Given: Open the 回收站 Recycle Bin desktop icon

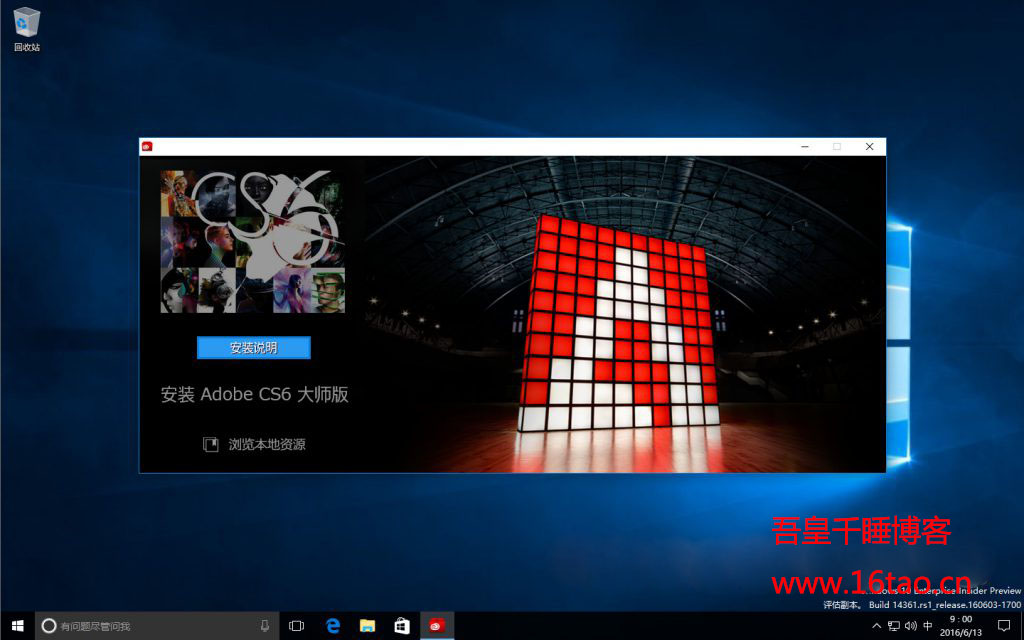Looking at the screenshot, I should click(x=27, y=29).
